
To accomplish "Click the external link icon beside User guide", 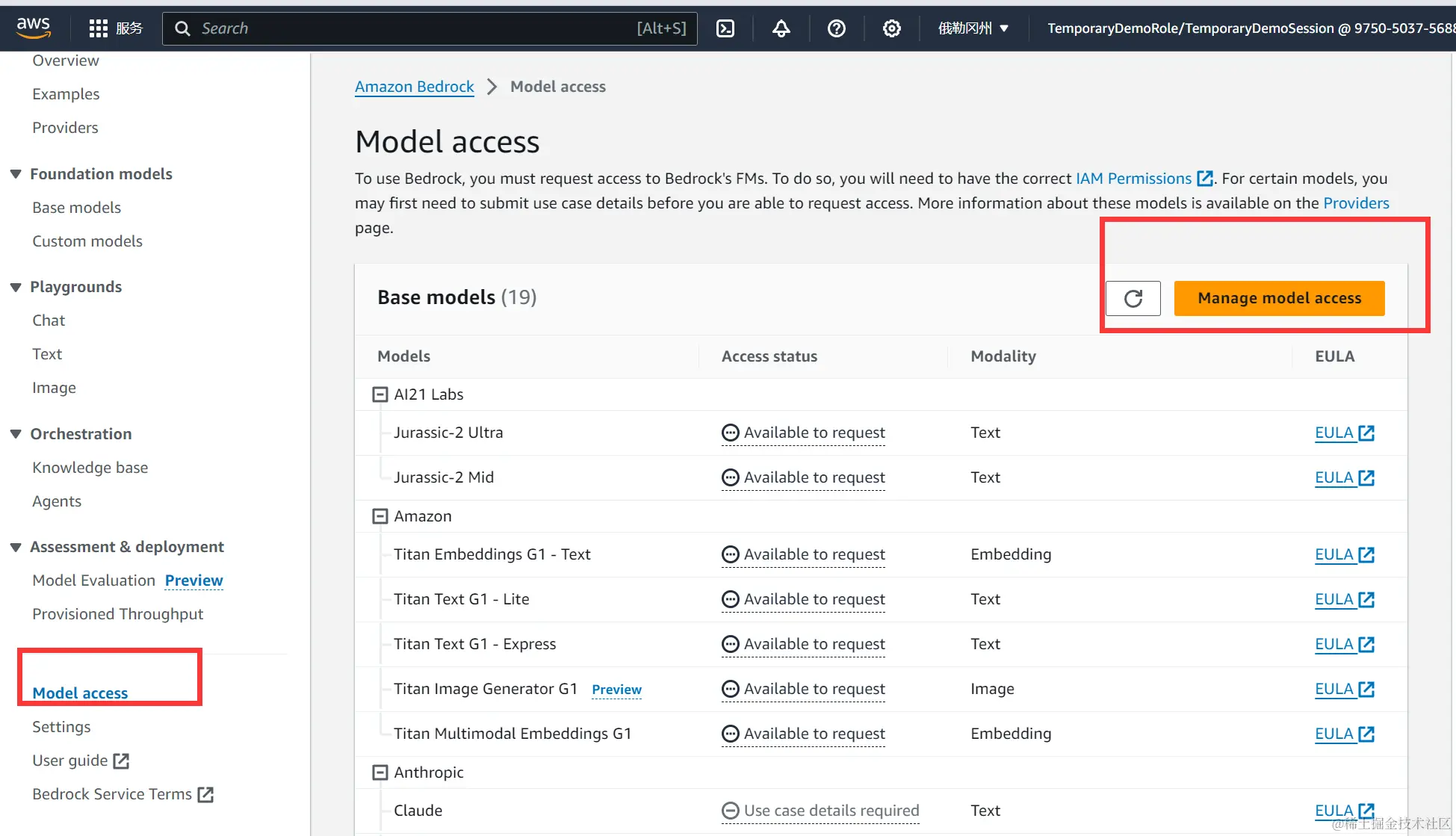I will (x=121, y=761).
